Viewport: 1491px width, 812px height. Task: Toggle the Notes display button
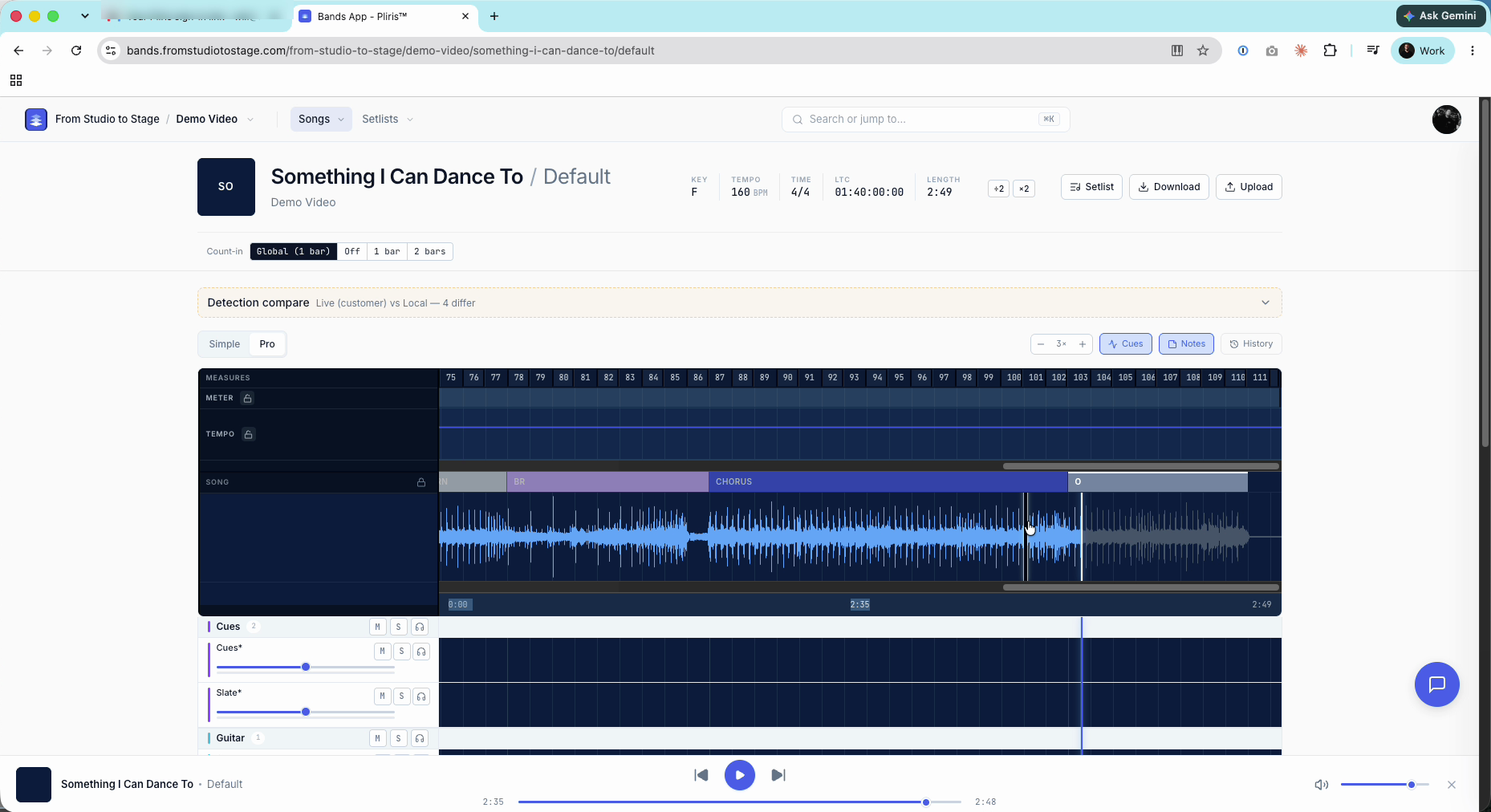[1186, 344]
